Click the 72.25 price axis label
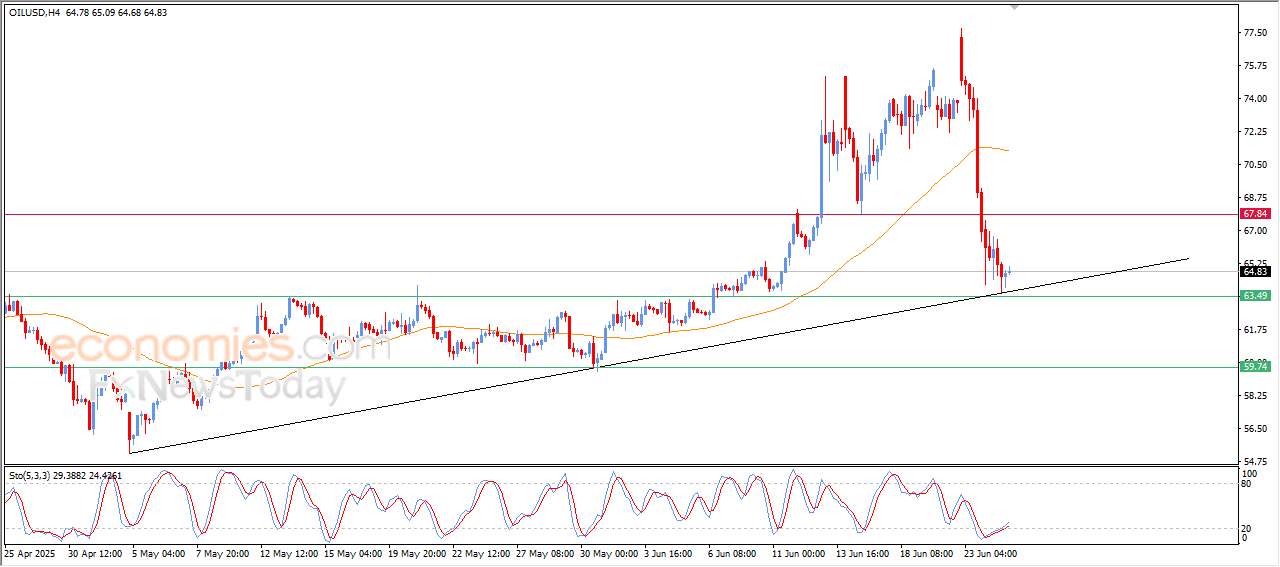This screenshot has width=1280, height=567. click(1256, 132)
